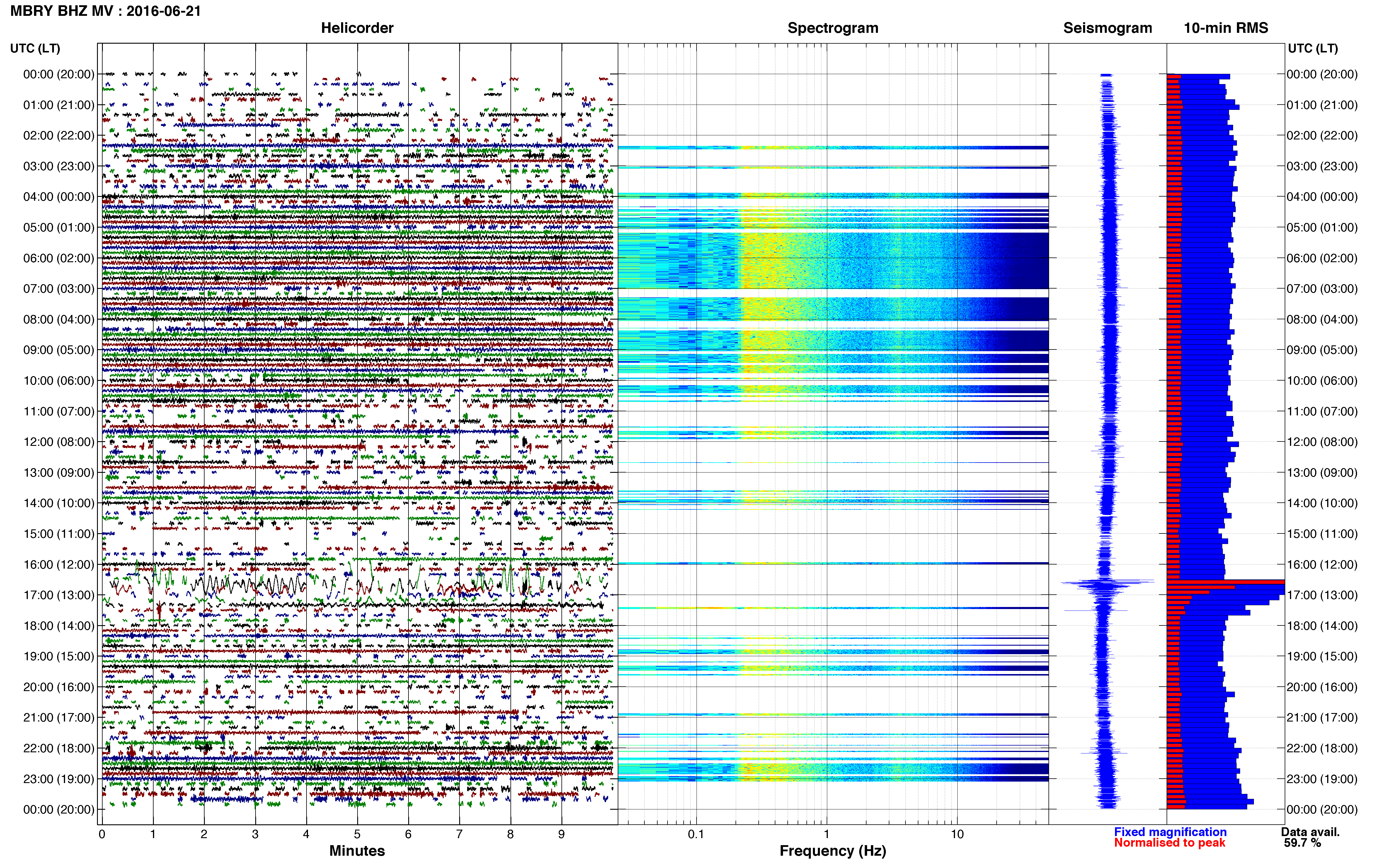The height and width of the screenshot is (868, 1389).
Task: Click the 'Frequency (Hz)' x-axis label
Action: (x=833, y=851)
